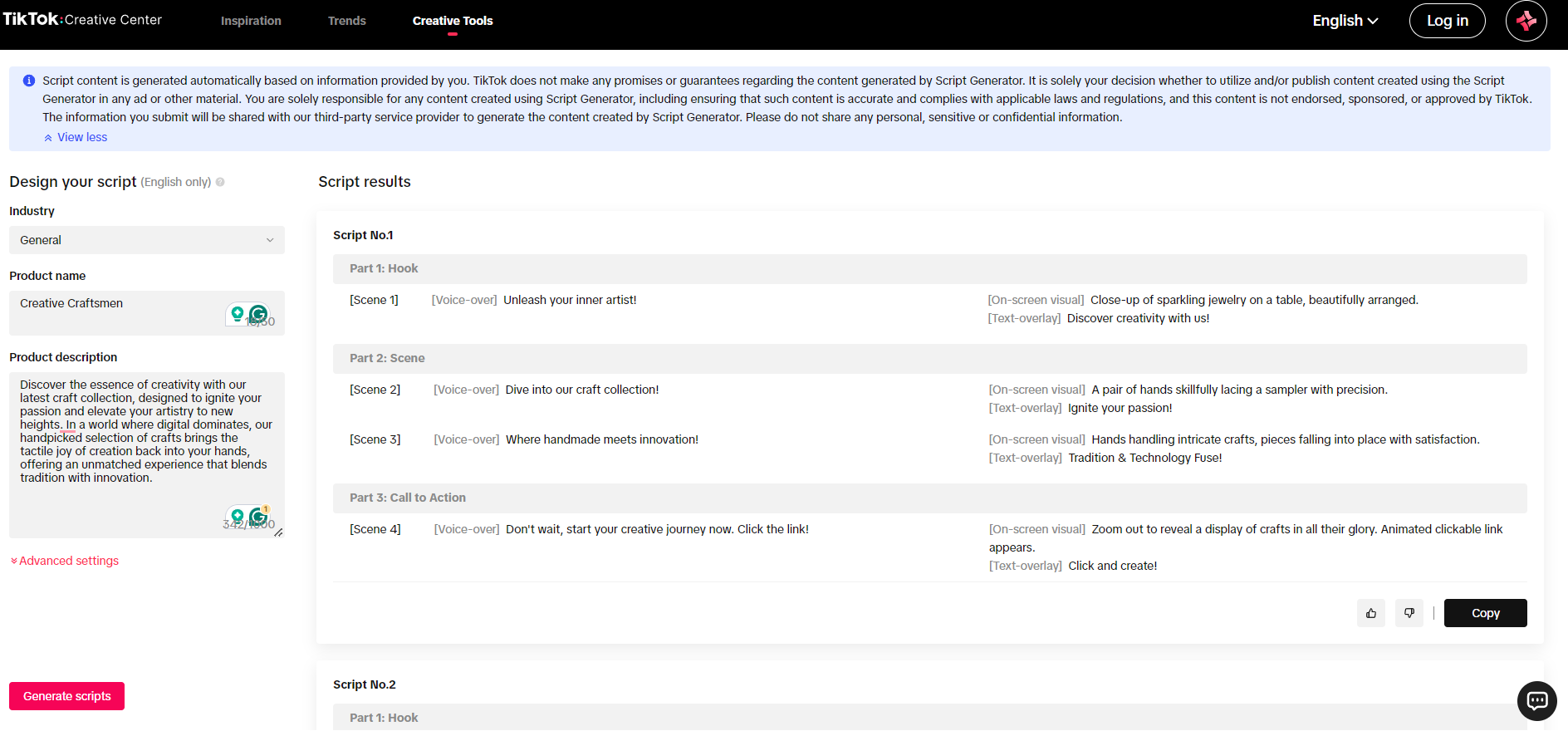Click into the Product name input field
The width and height of the screenshot is (1568, 731).
(x=116, y=304)
